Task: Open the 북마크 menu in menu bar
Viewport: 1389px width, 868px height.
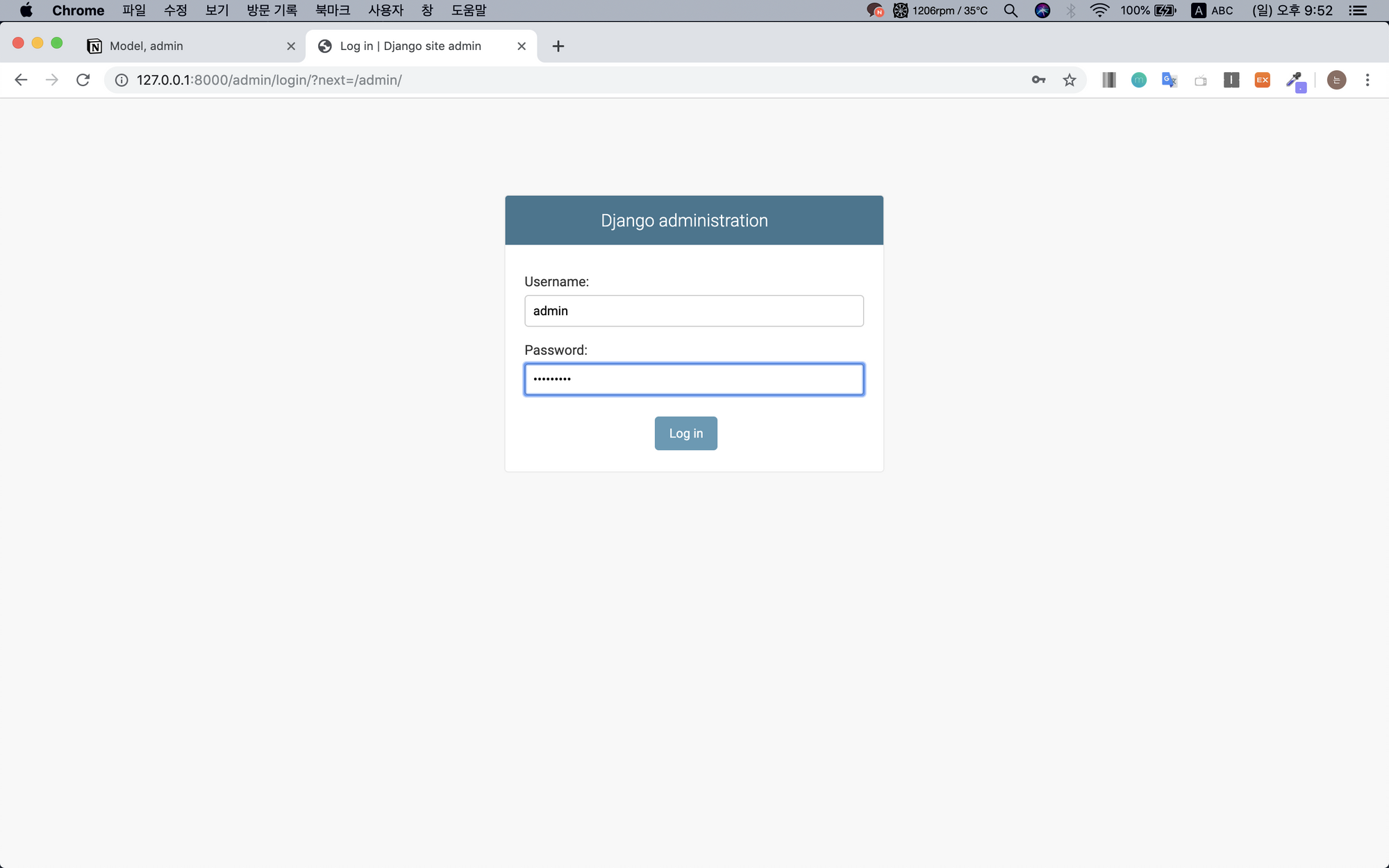Action: (x=333, y=10)
